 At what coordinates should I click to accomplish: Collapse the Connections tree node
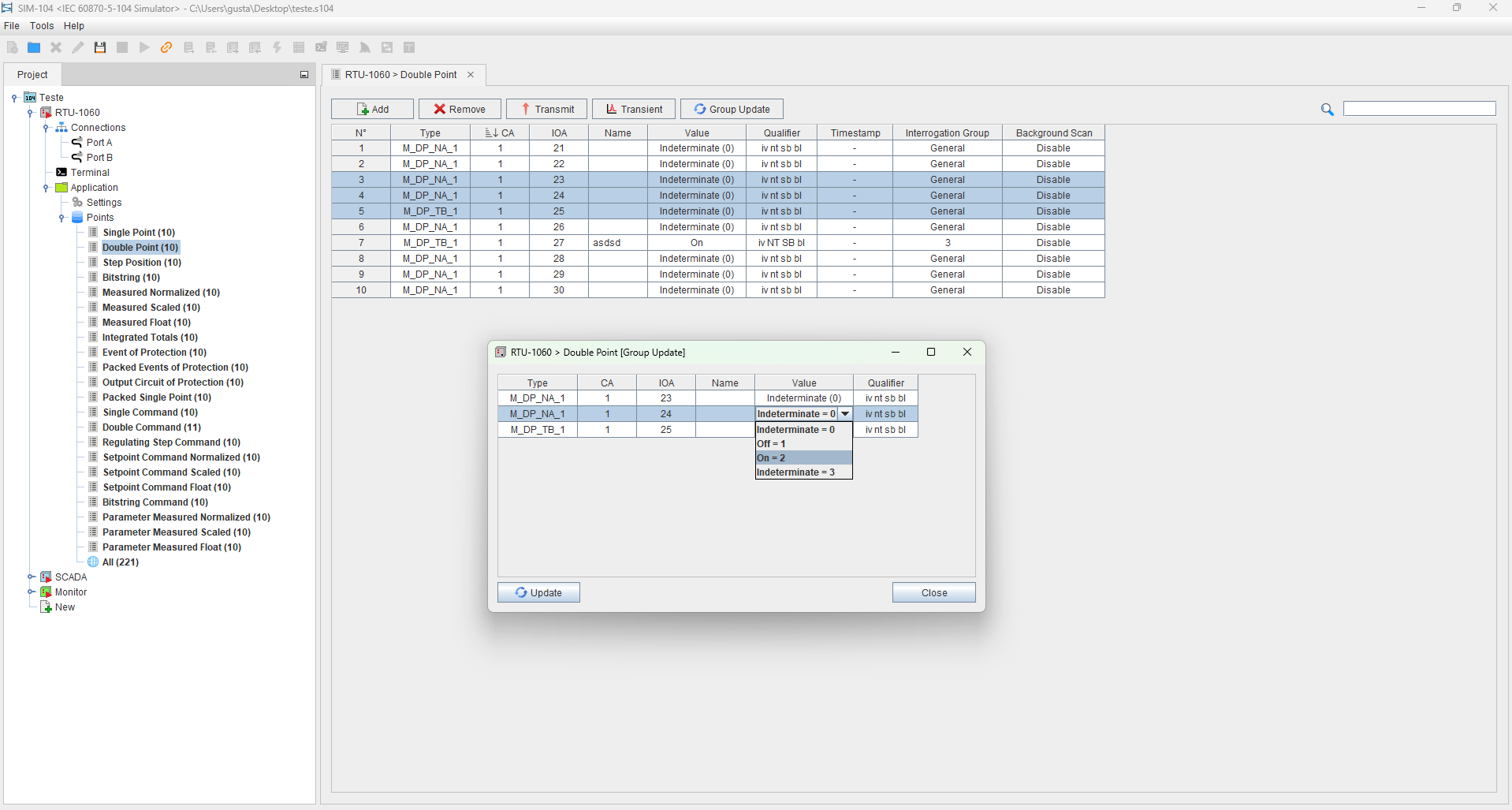pos(46,128)
